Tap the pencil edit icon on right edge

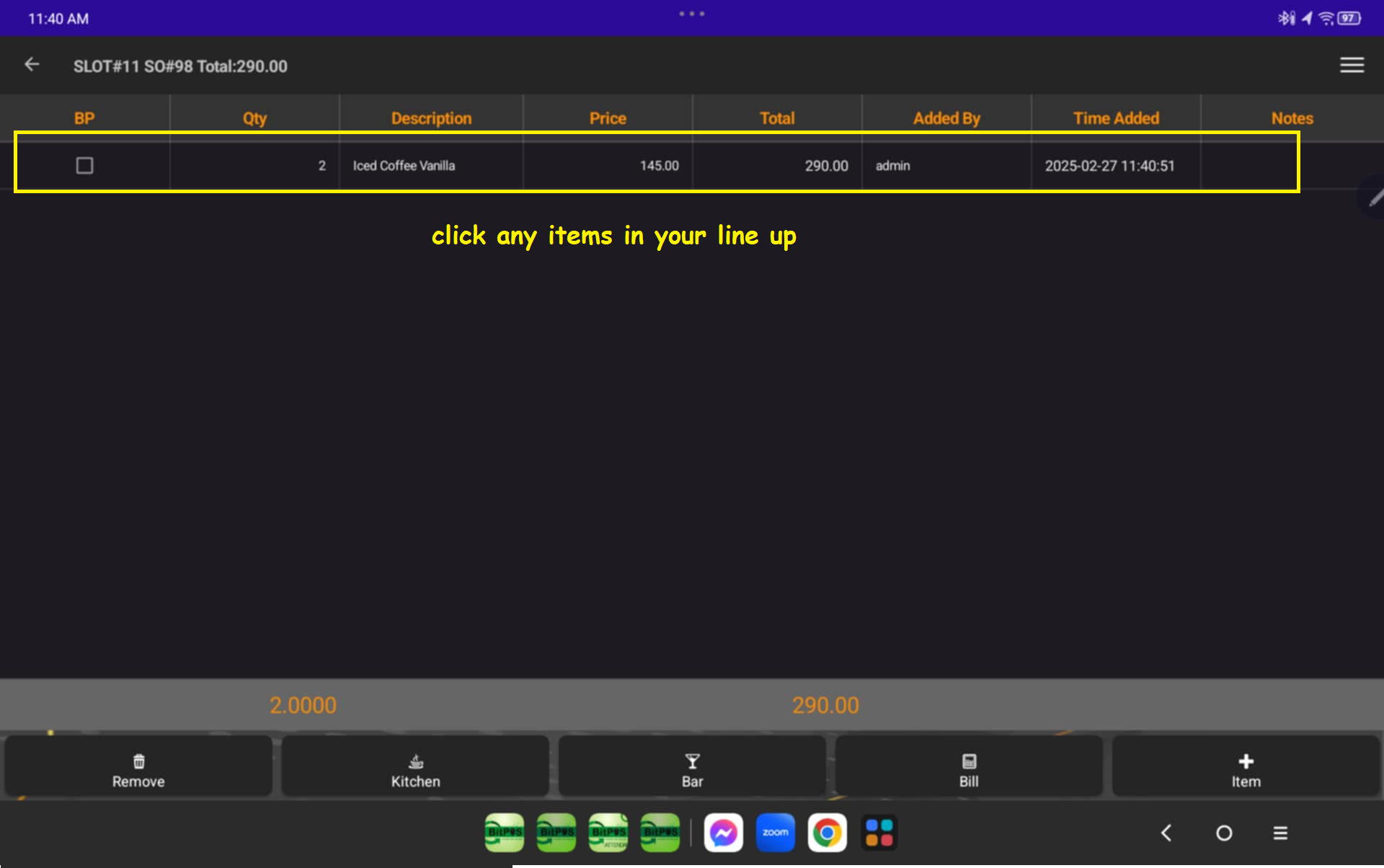pyautogui.click(x=1375, y=197)
